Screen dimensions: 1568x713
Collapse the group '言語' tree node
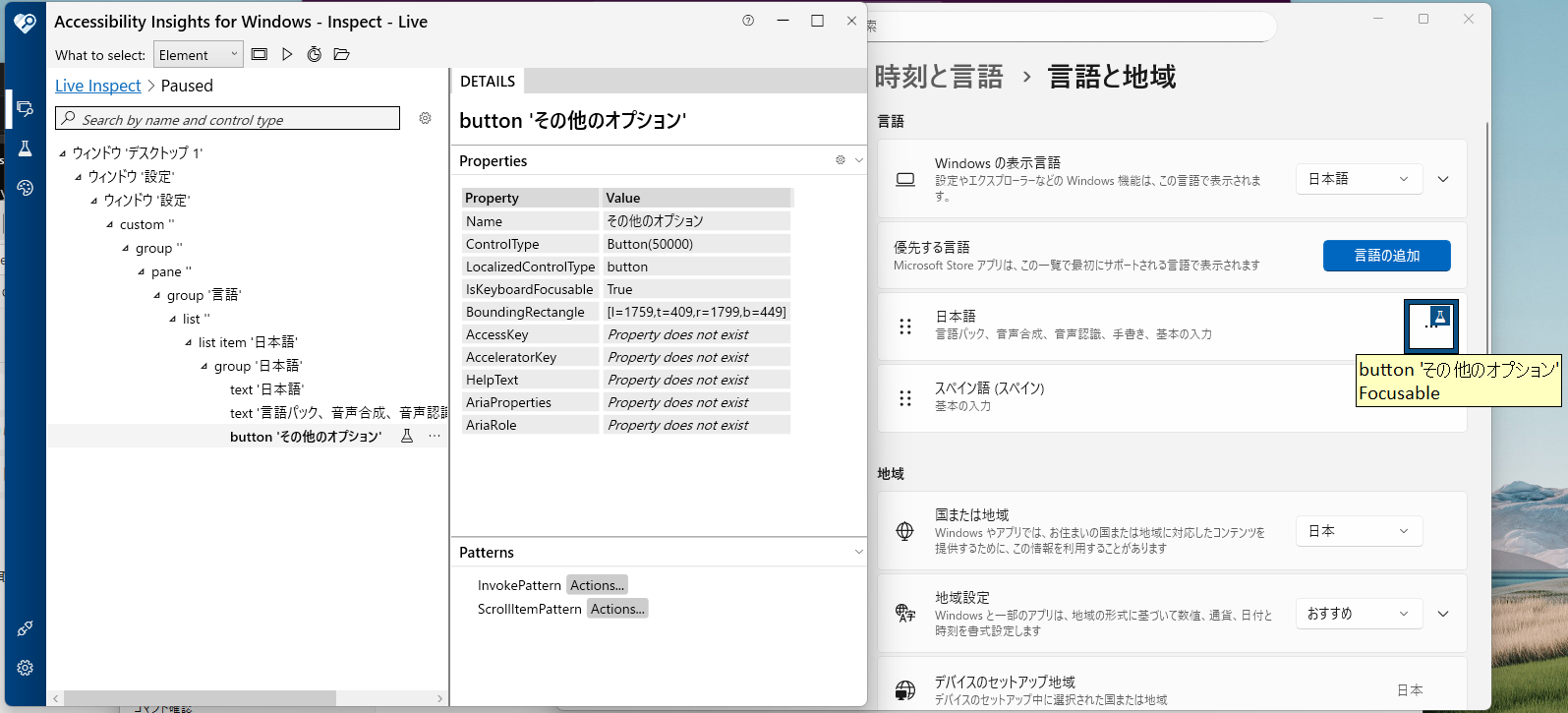click(x=157, y=295)
